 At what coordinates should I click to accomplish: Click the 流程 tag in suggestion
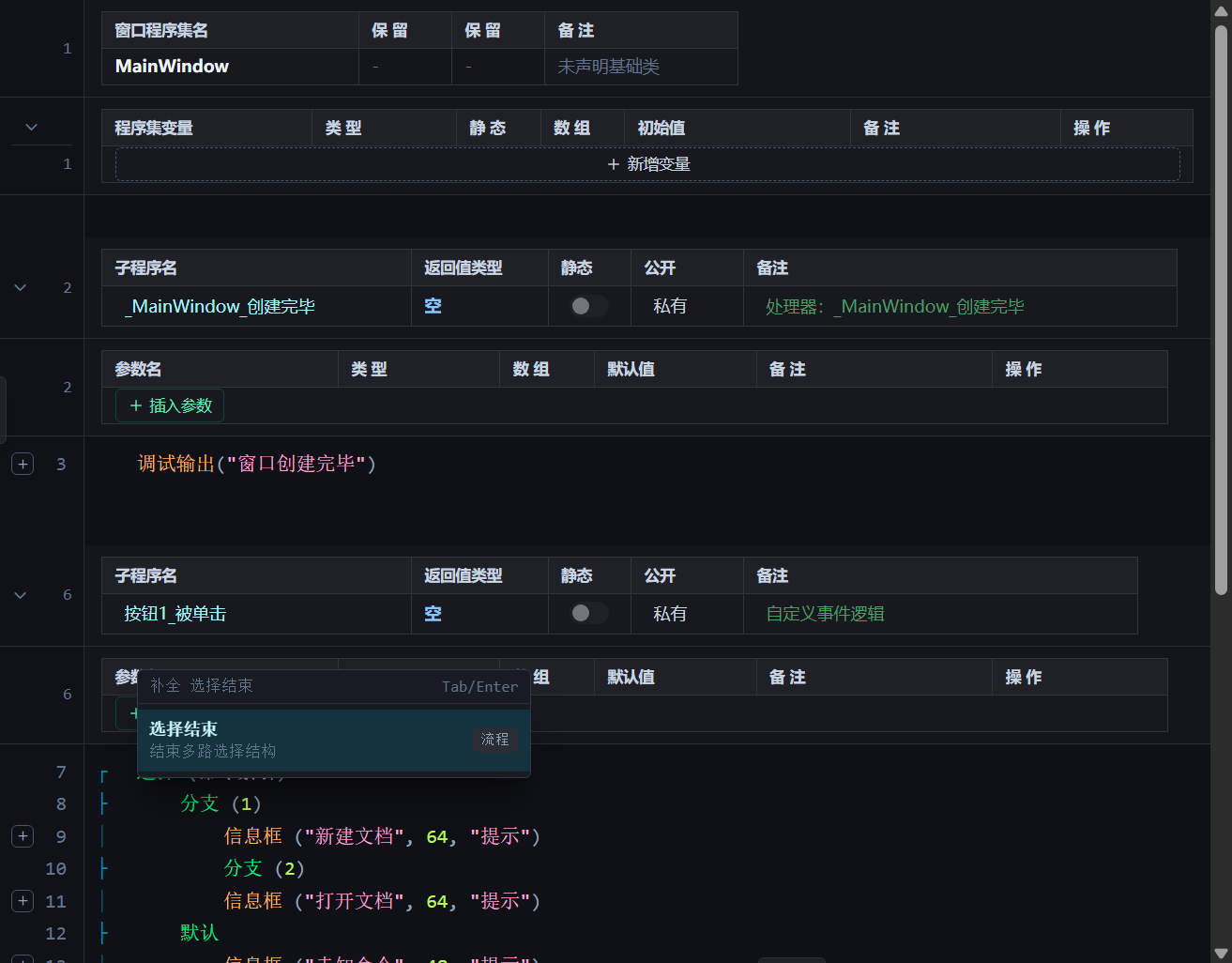click(x=494, y=740)
